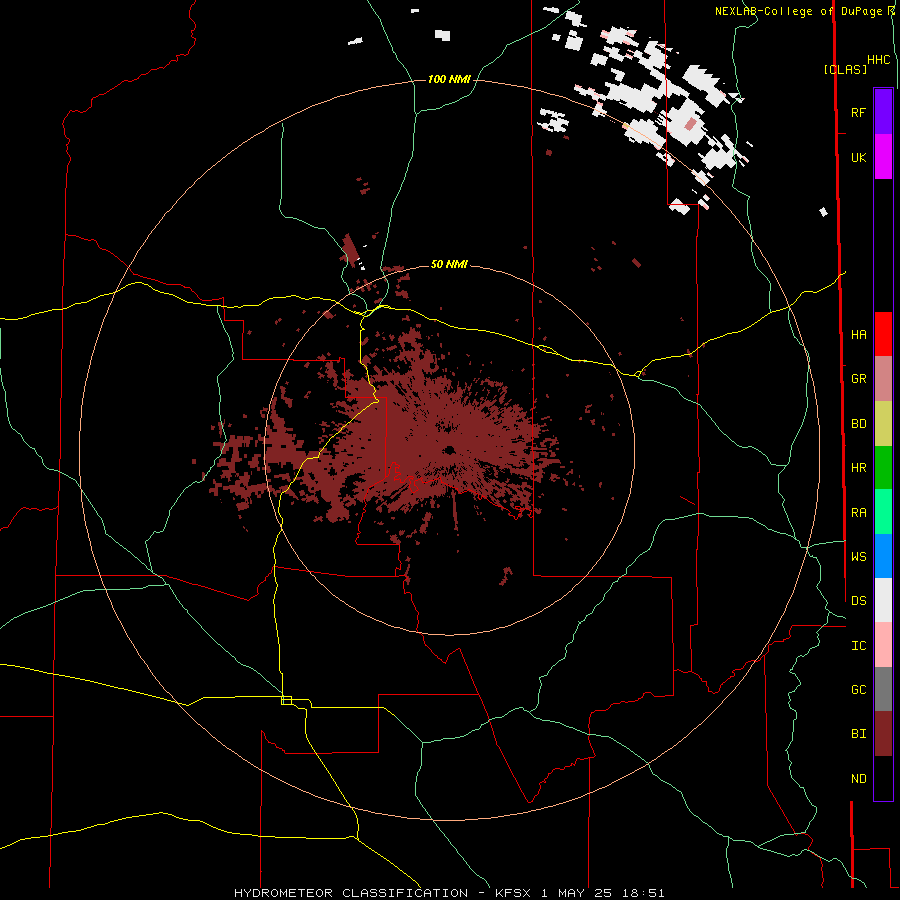Click the KFSX station identifier
900x900 pixels.
tap(513, 893)
